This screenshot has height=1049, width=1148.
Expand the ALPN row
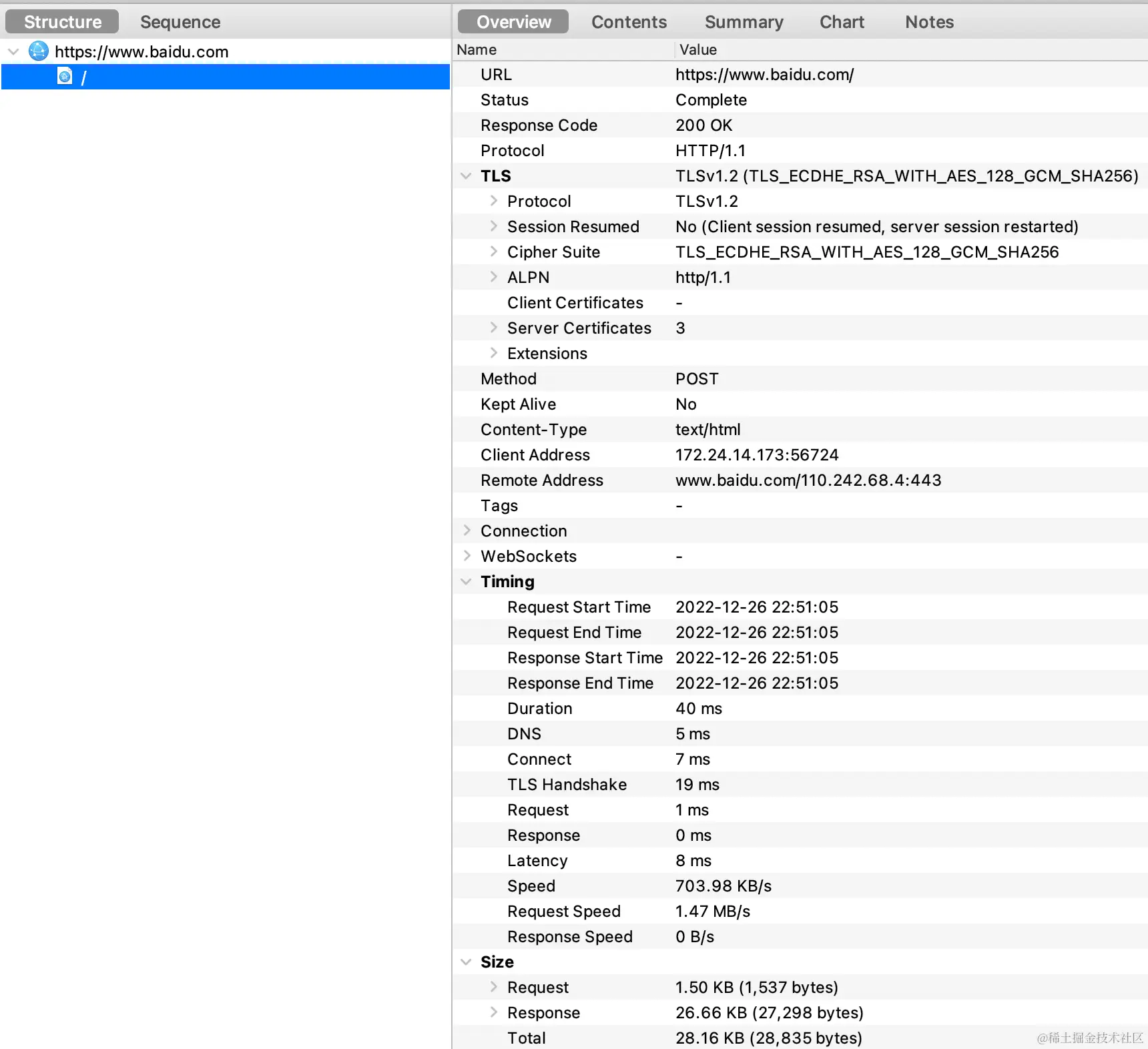pos(494,277)
